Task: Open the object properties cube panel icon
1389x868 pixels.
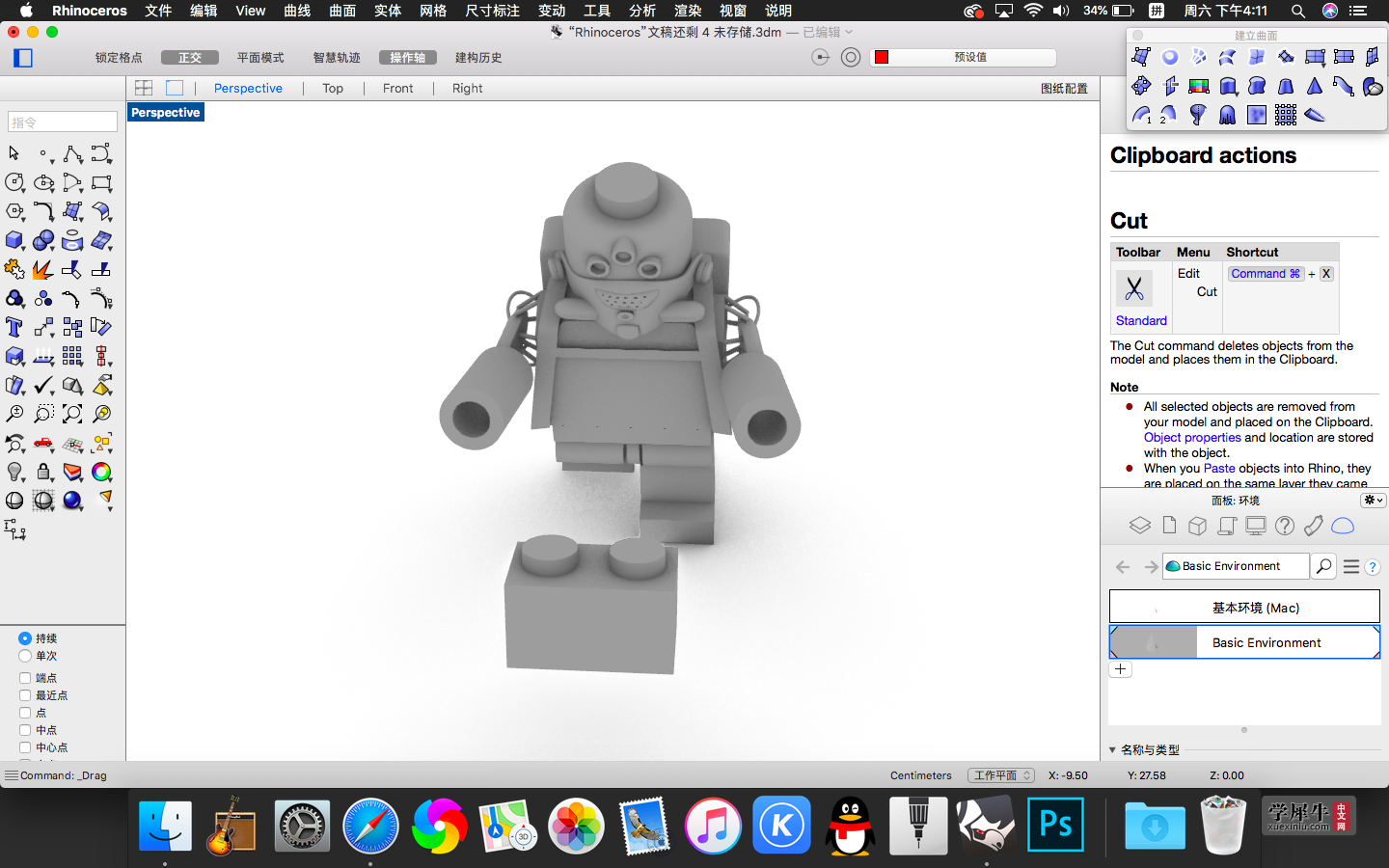Action: click(x=1198, y=526)
